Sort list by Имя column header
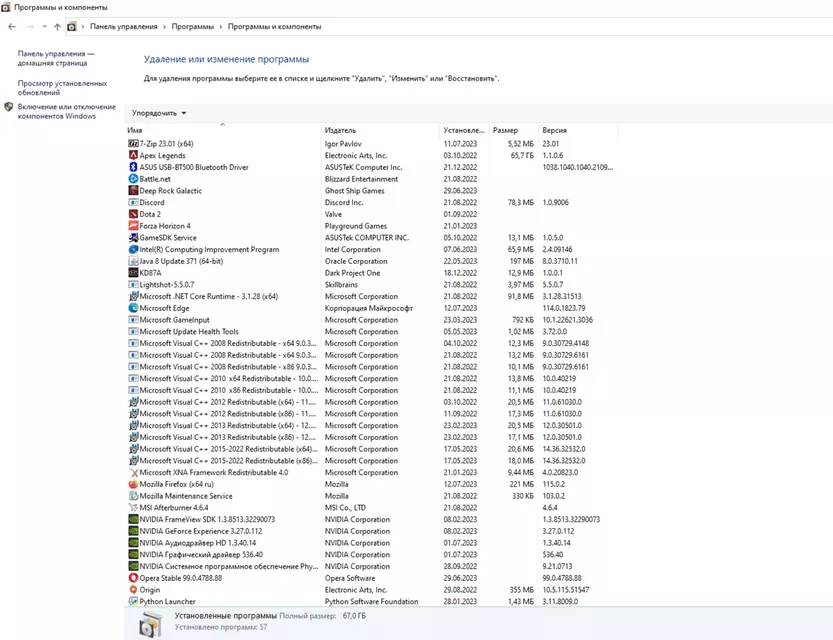 coord(223,130)
